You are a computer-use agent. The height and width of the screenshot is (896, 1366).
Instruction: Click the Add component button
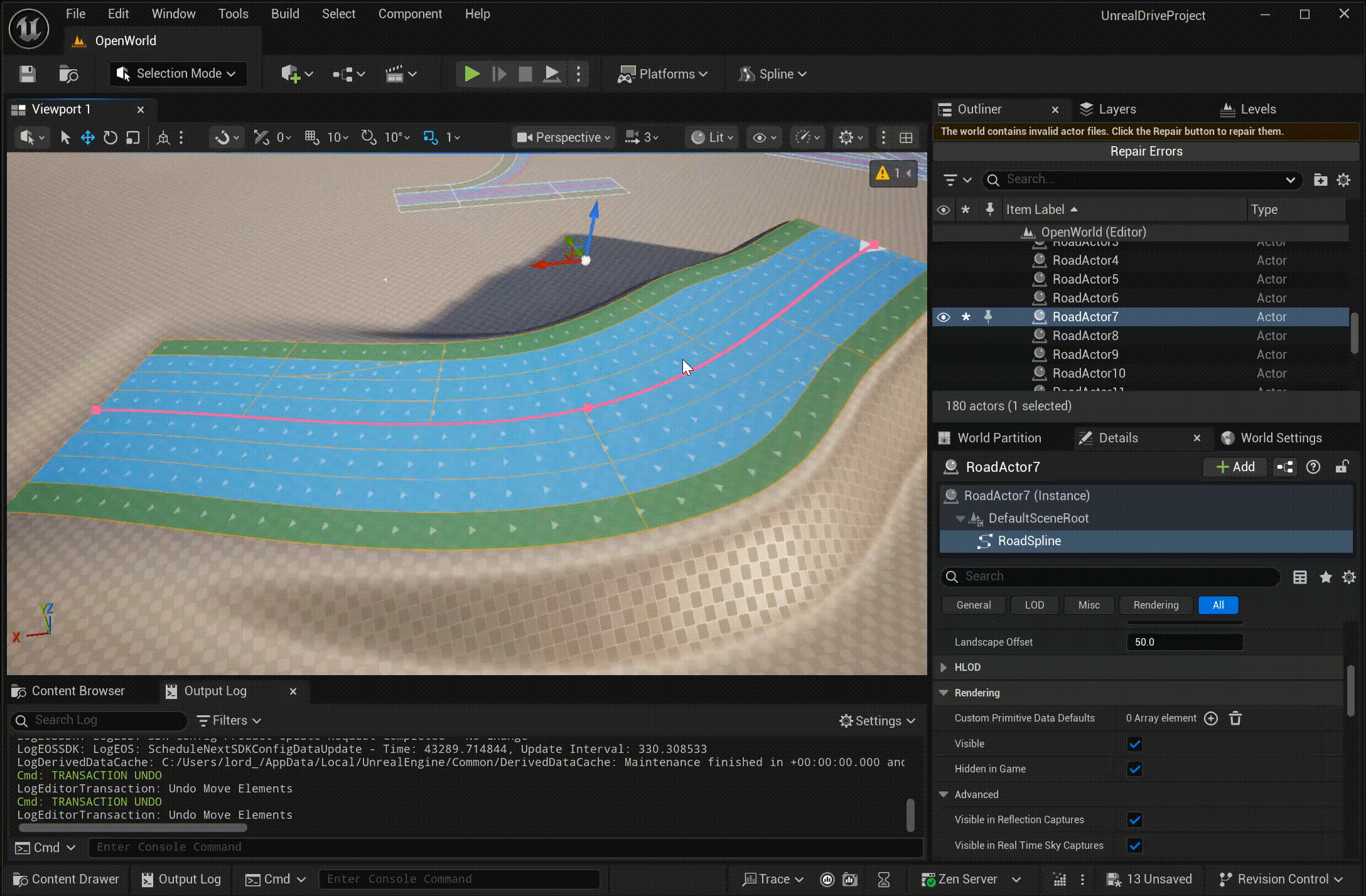pyautogui.click(x=1235, y=467)
